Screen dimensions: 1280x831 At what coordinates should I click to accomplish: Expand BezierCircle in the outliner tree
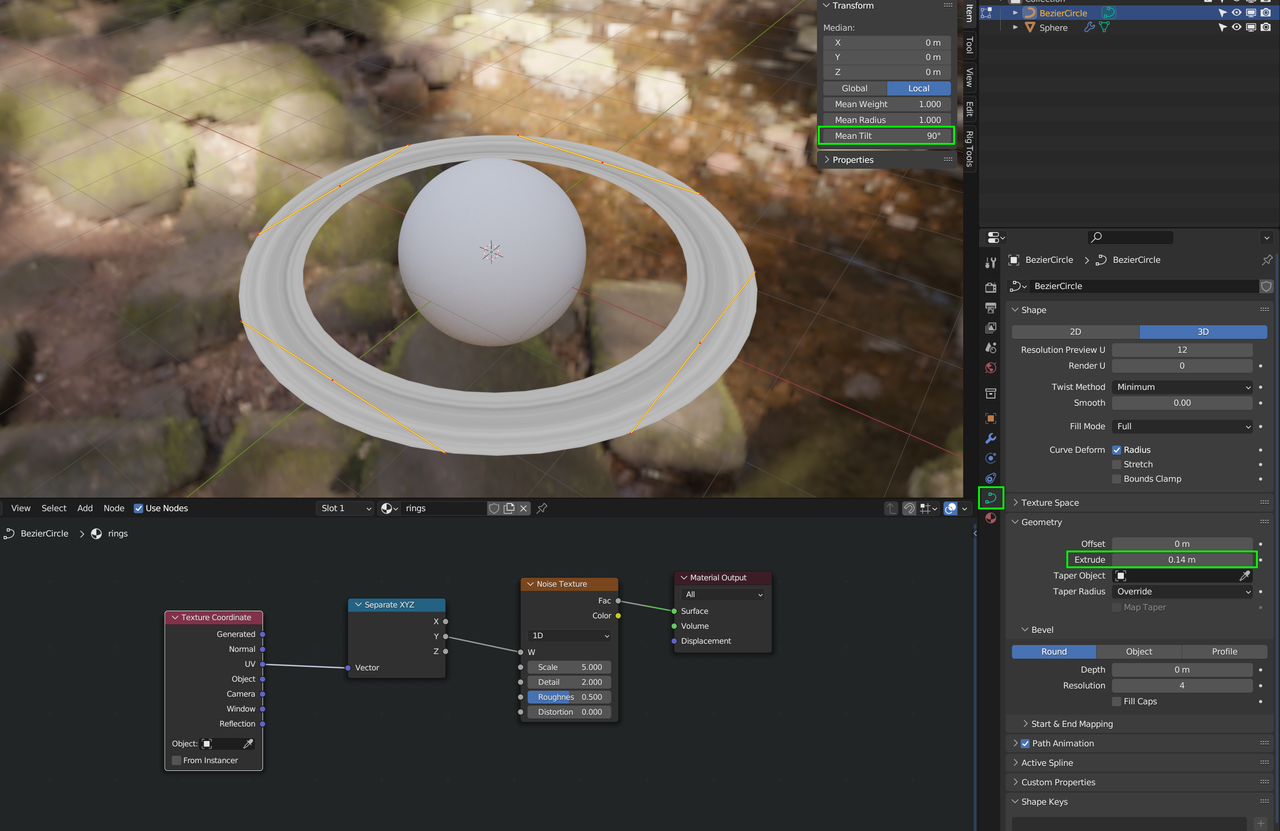[1016, 13]
